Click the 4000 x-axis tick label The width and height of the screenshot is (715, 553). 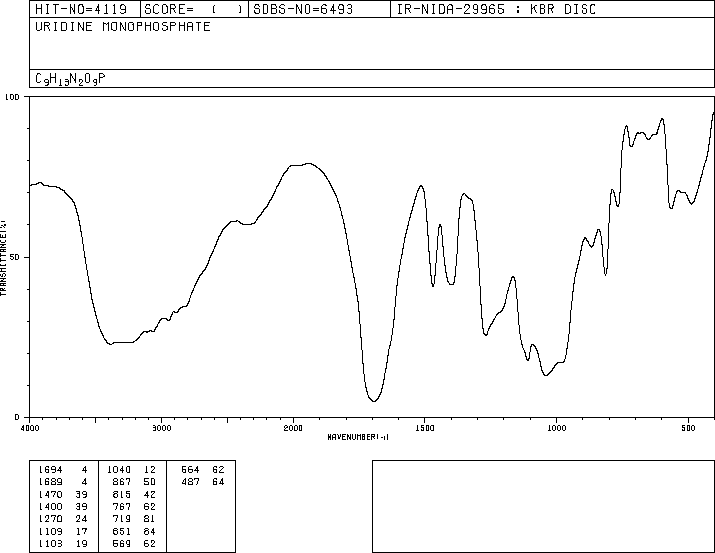point(30,428)
